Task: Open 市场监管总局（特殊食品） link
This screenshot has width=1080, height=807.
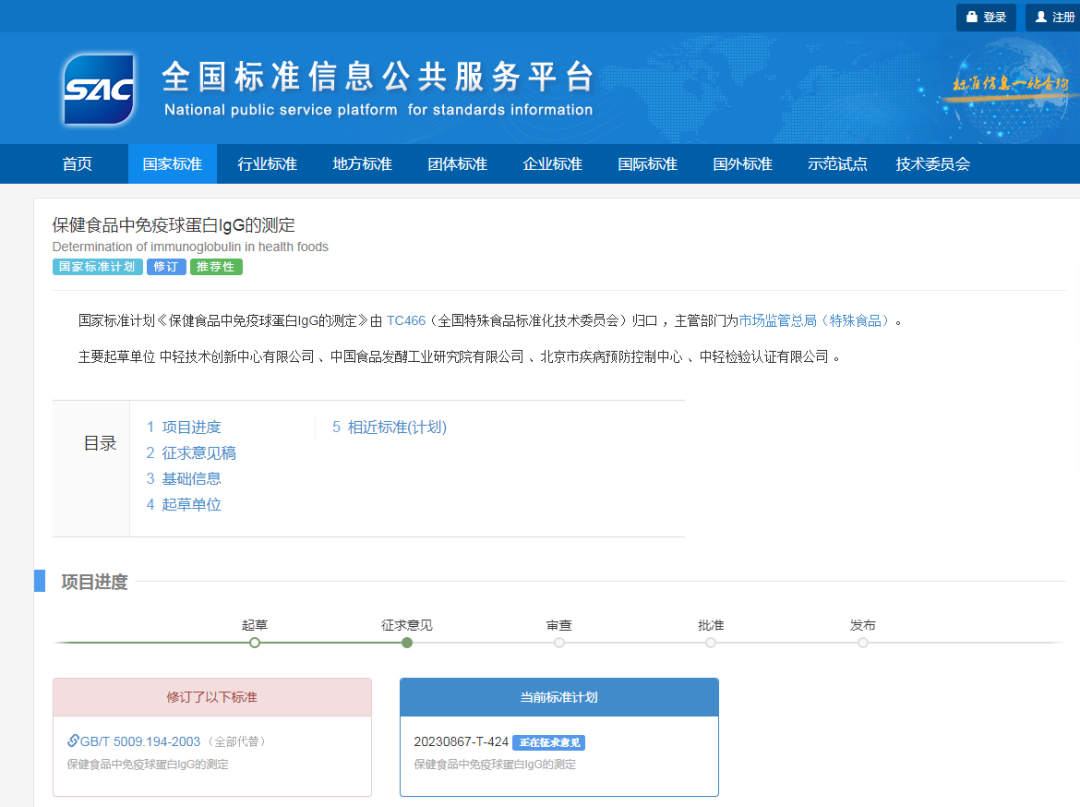Action: pos(814,321)
